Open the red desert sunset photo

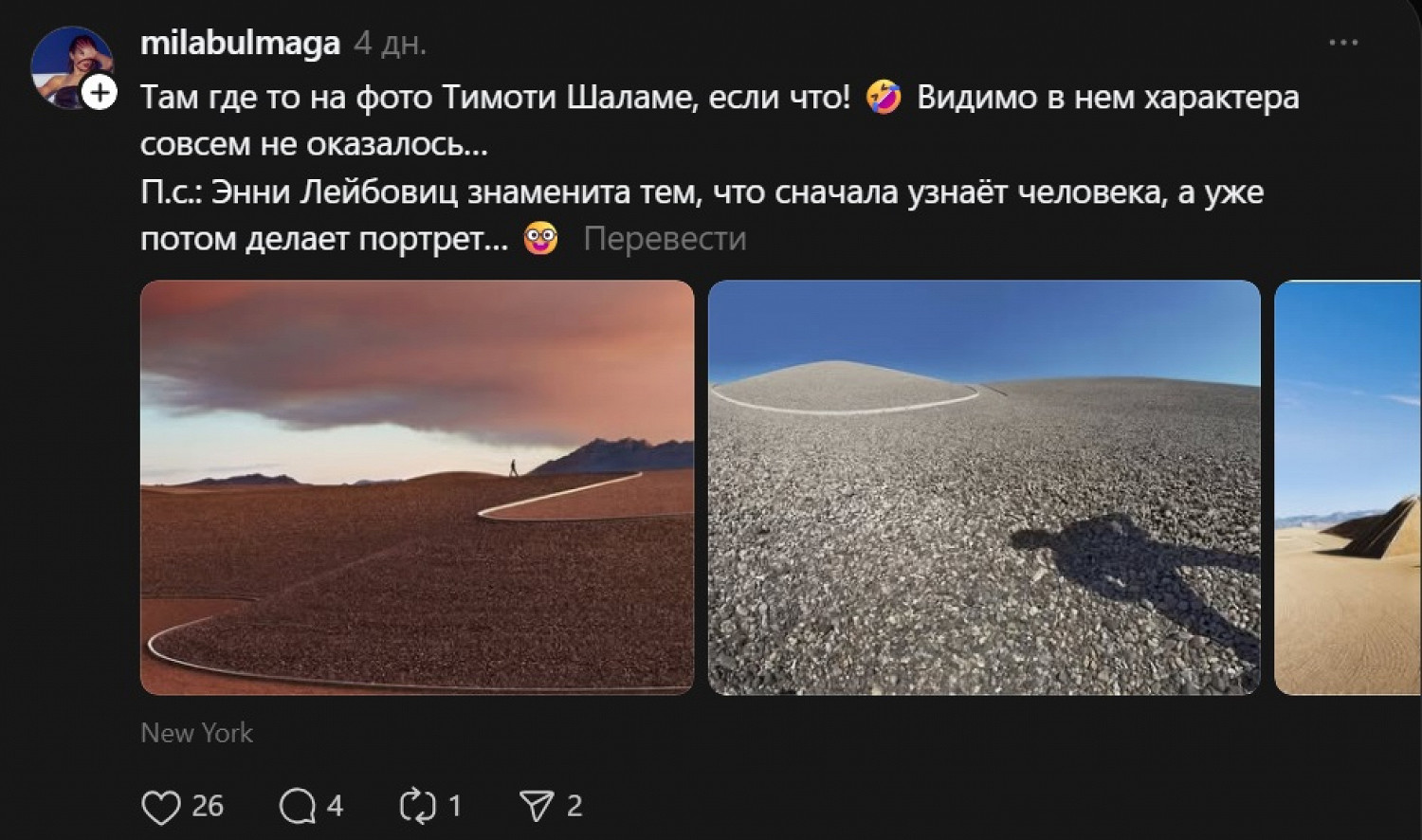pos(417,487)
